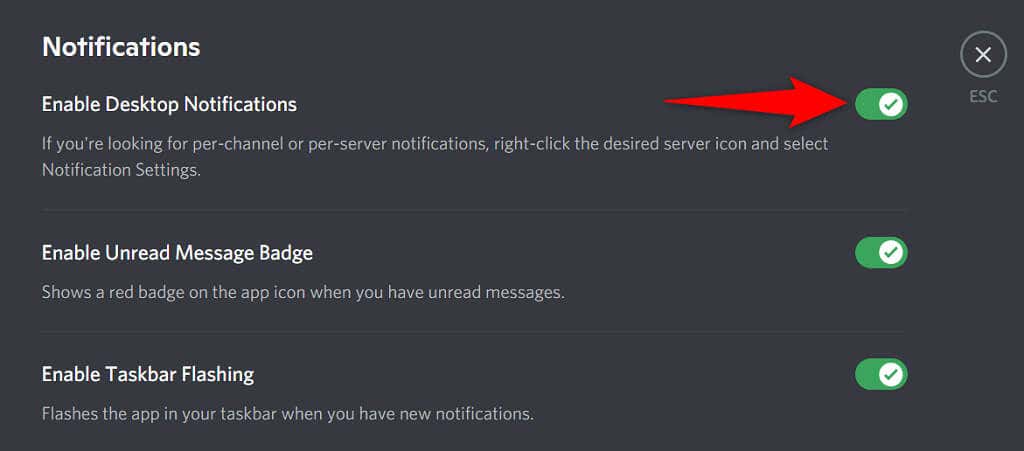Click the divider above Enable Taskbar Flashing
The height and width of the screenshot is (451, 1024).
point(474,332)
